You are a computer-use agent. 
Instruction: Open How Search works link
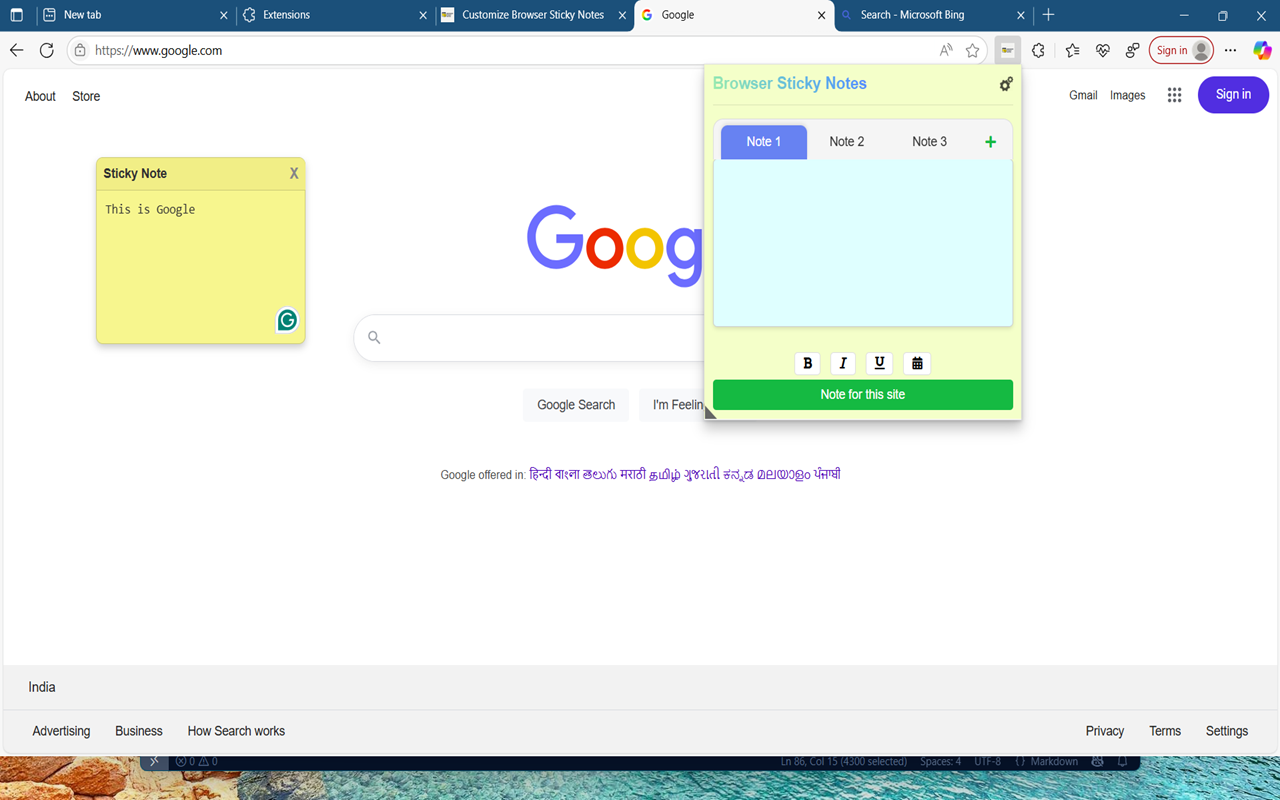tap(236, 731)
